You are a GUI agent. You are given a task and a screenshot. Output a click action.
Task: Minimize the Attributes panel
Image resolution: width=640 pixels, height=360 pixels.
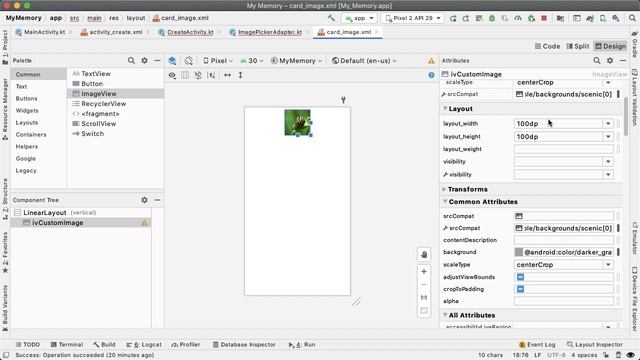point(623,60)
